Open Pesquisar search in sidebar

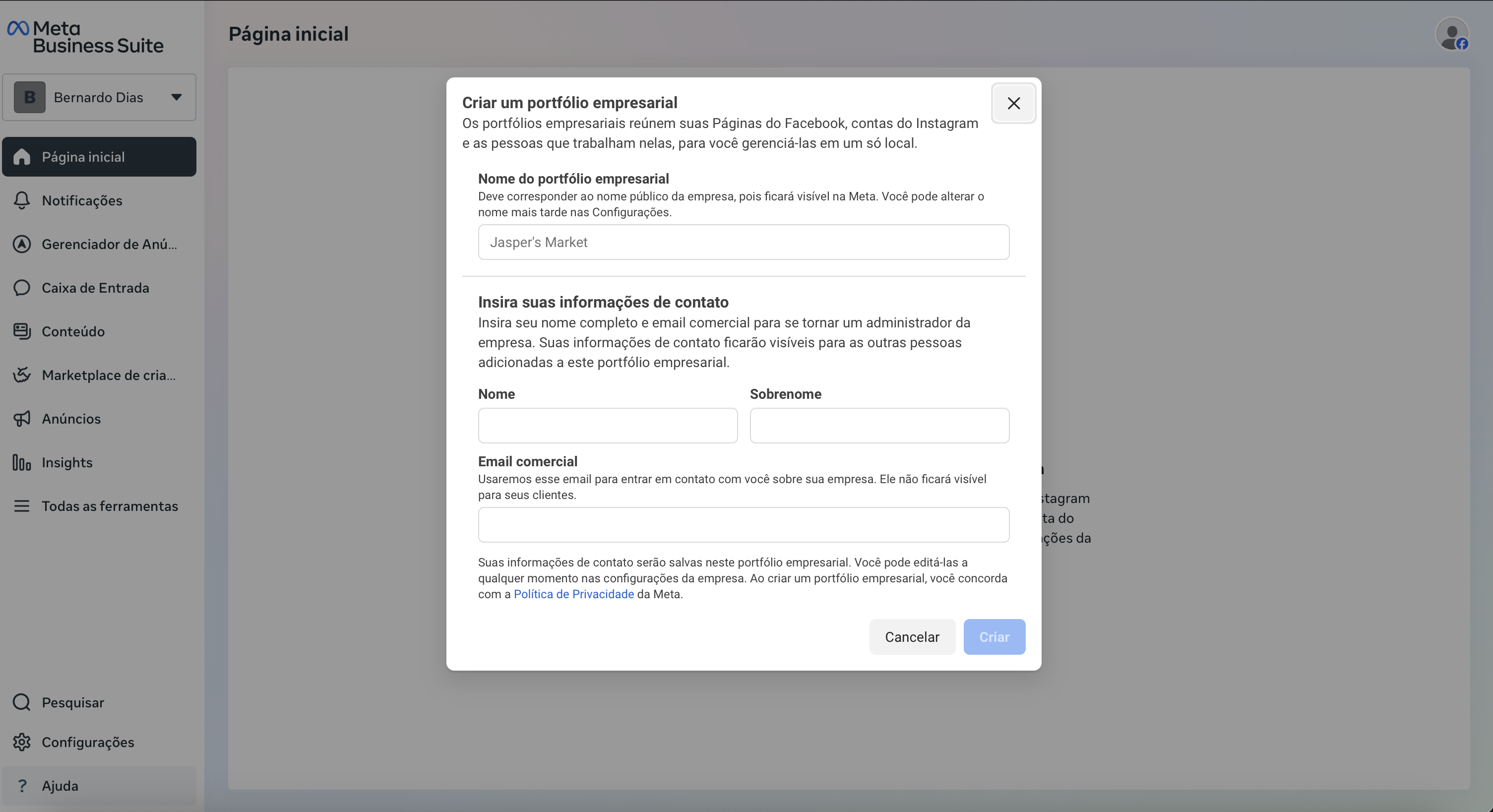pos(72,702)
